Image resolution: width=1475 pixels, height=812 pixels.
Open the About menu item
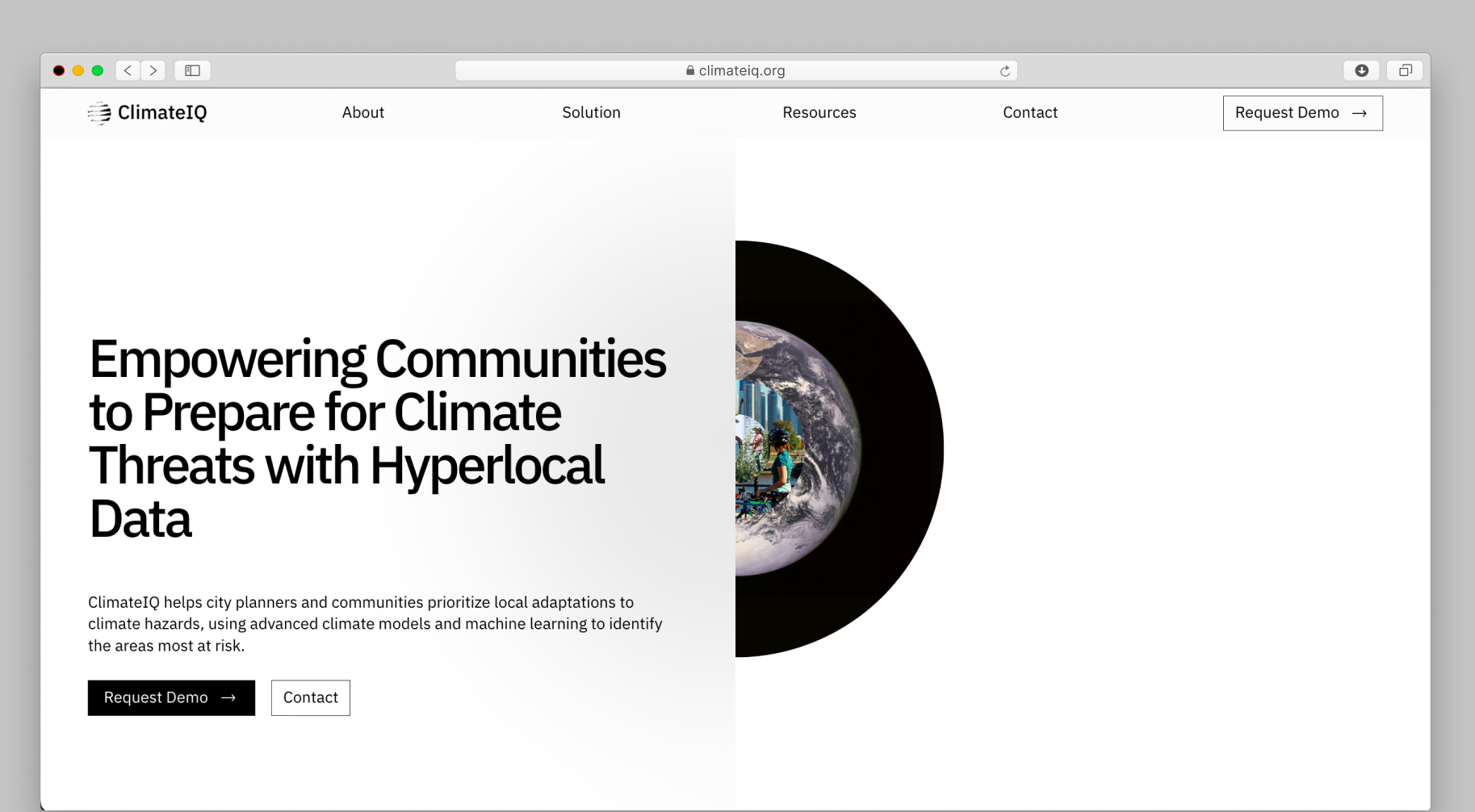coord(362,113)
